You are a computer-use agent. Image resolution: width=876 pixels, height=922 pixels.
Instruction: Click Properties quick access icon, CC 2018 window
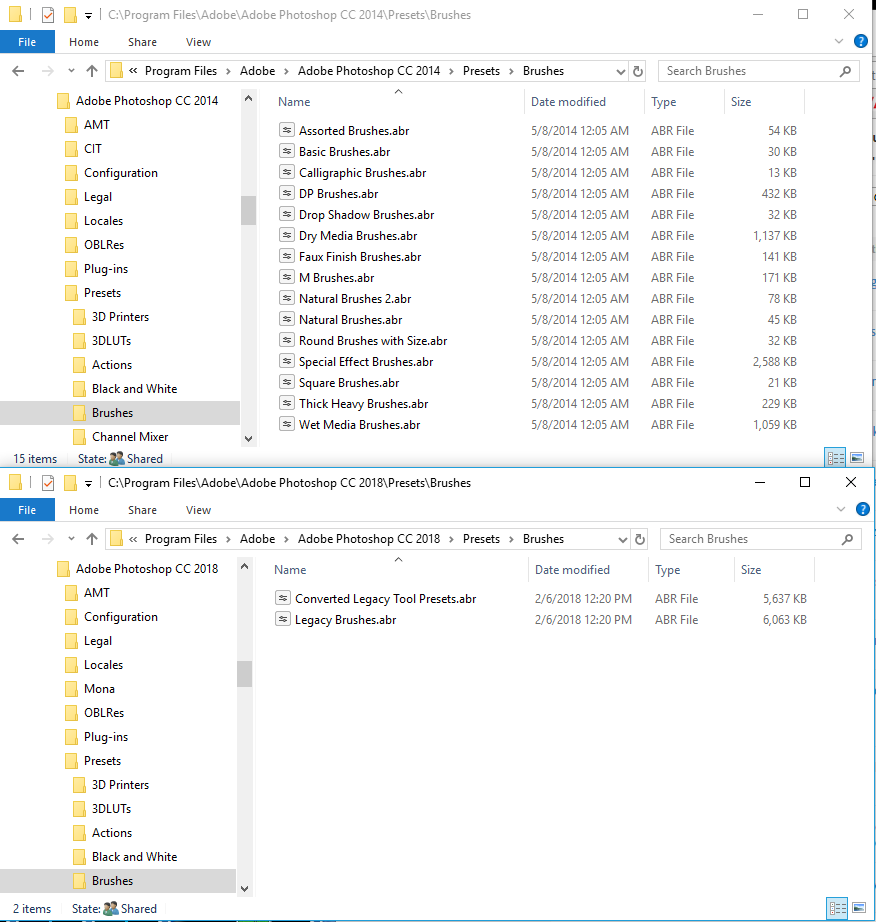tap(48, 483)
